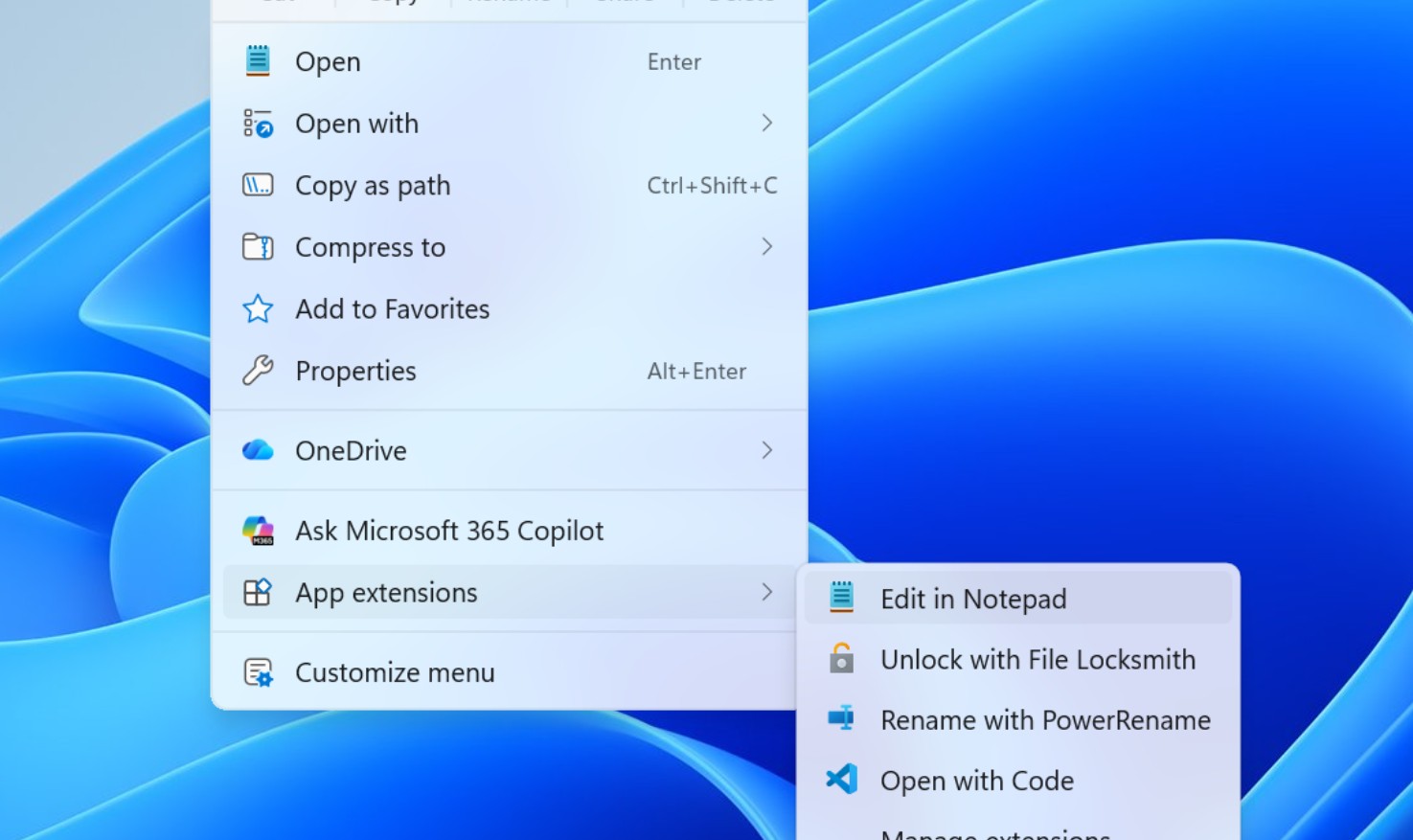
Task: Click the Notepad icon beside Open
Action: point(258,61)
